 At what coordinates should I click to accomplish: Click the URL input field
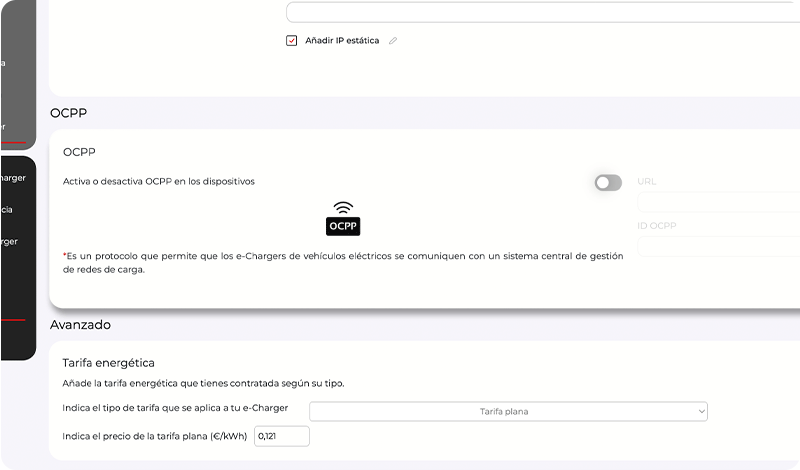tap(718, 202)
